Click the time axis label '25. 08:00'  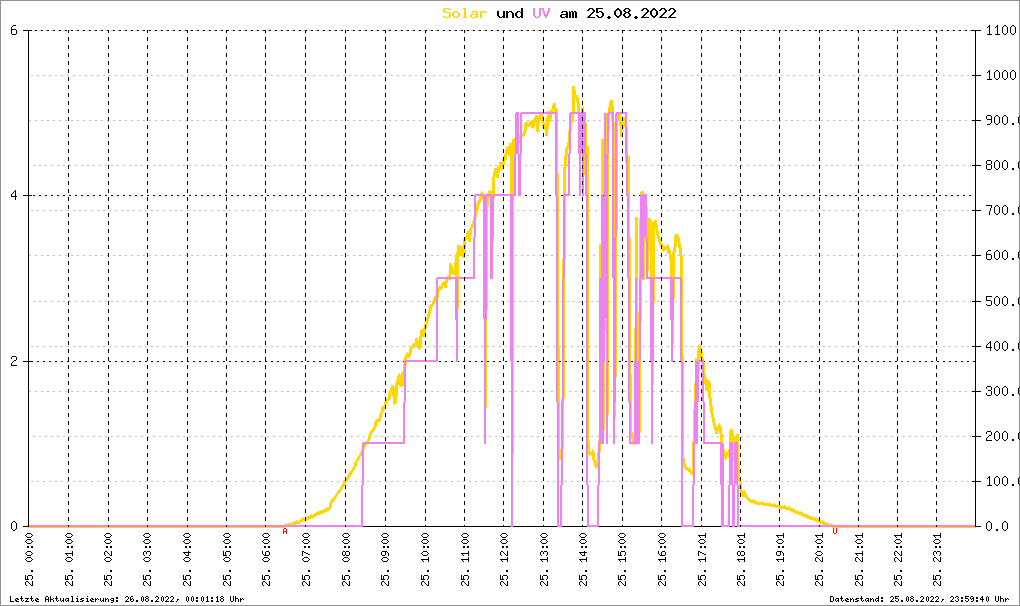point(345,559)
